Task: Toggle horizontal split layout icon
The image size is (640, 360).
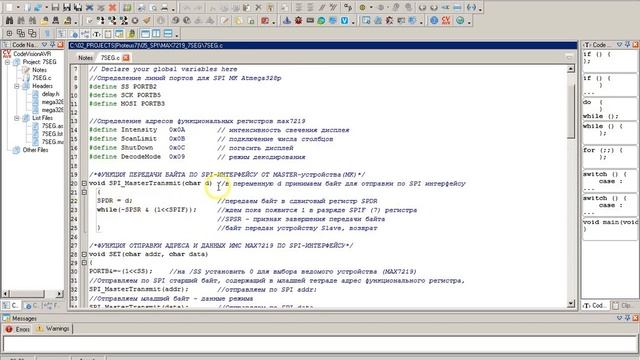Action: [168, 33]
